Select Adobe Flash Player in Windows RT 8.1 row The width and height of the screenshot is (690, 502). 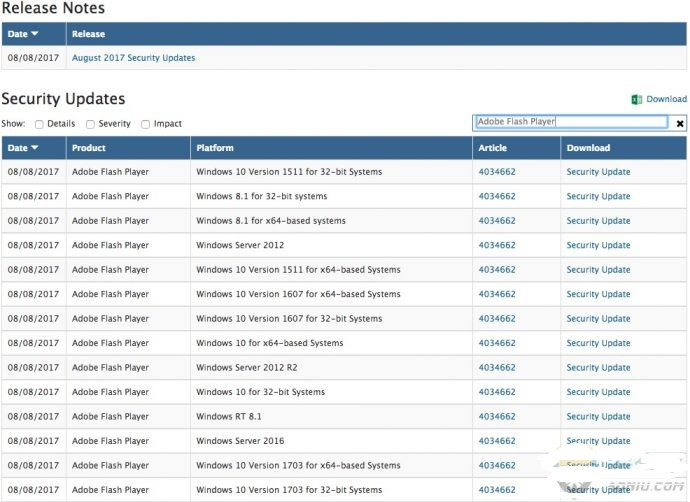[110, 416]
